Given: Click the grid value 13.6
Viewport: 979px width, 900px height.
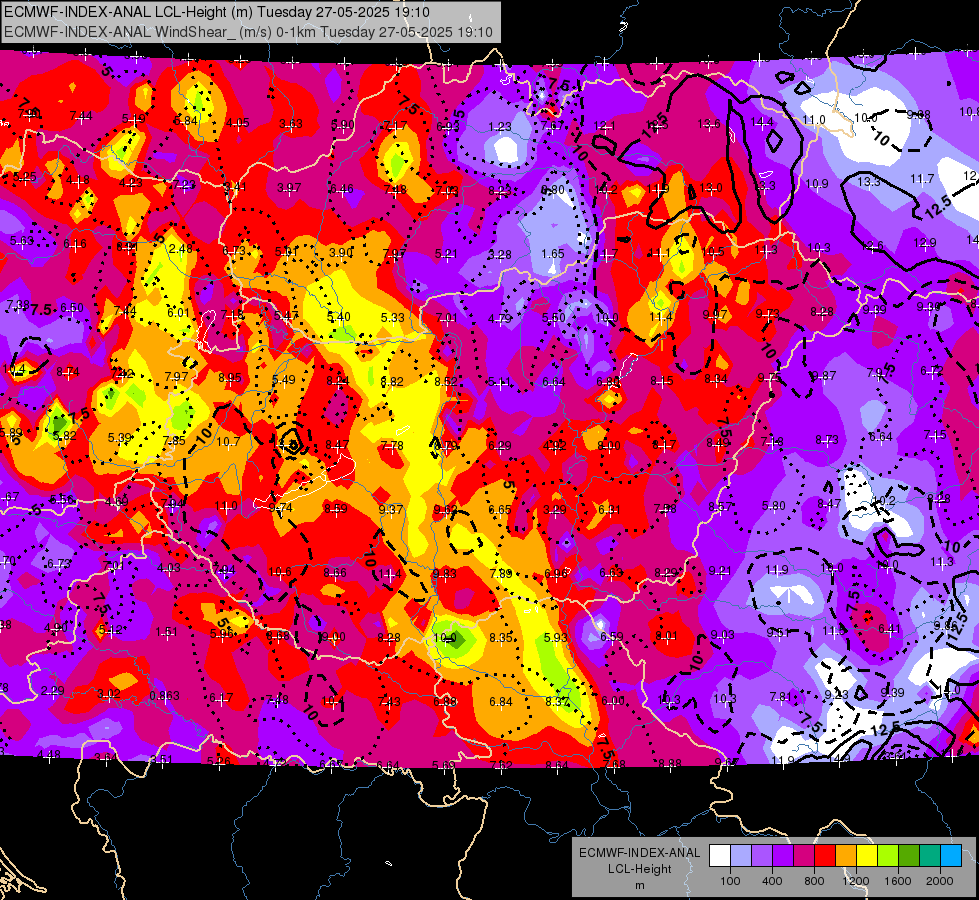Looking at the screenshot, I should [709, 124].
